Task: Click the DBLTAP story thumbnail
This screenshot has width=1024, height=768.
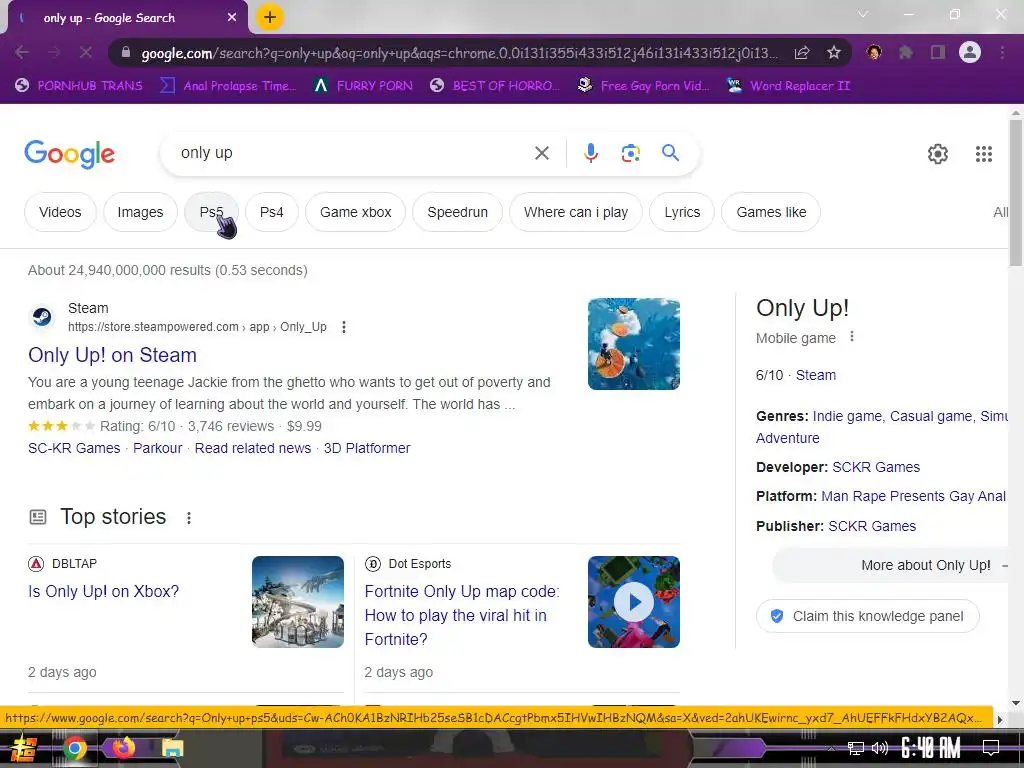Action: 298,601
